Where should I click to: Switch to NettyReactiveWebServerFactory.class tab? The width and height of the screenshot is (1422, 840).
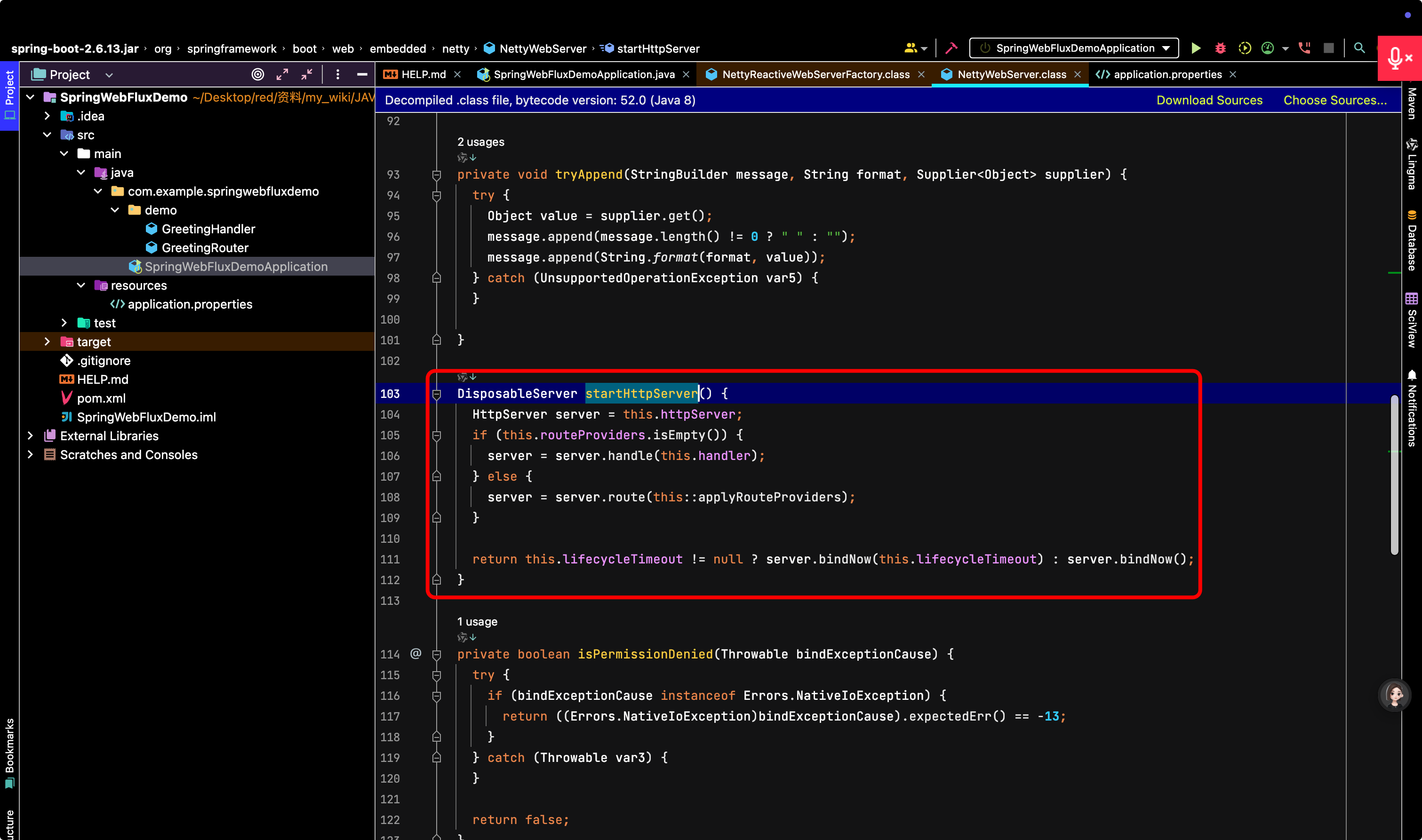pyautogui.click(x=815, y=75)
